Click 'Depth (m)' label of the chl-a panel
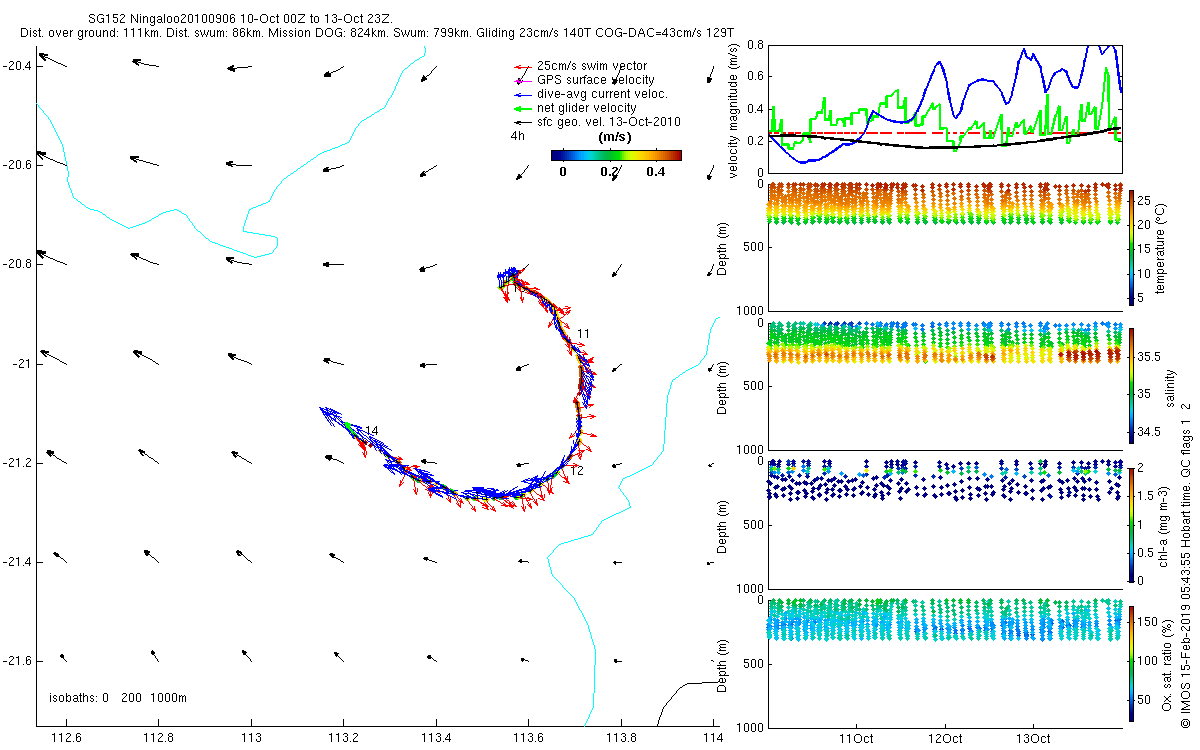 [x=724, y=527]
